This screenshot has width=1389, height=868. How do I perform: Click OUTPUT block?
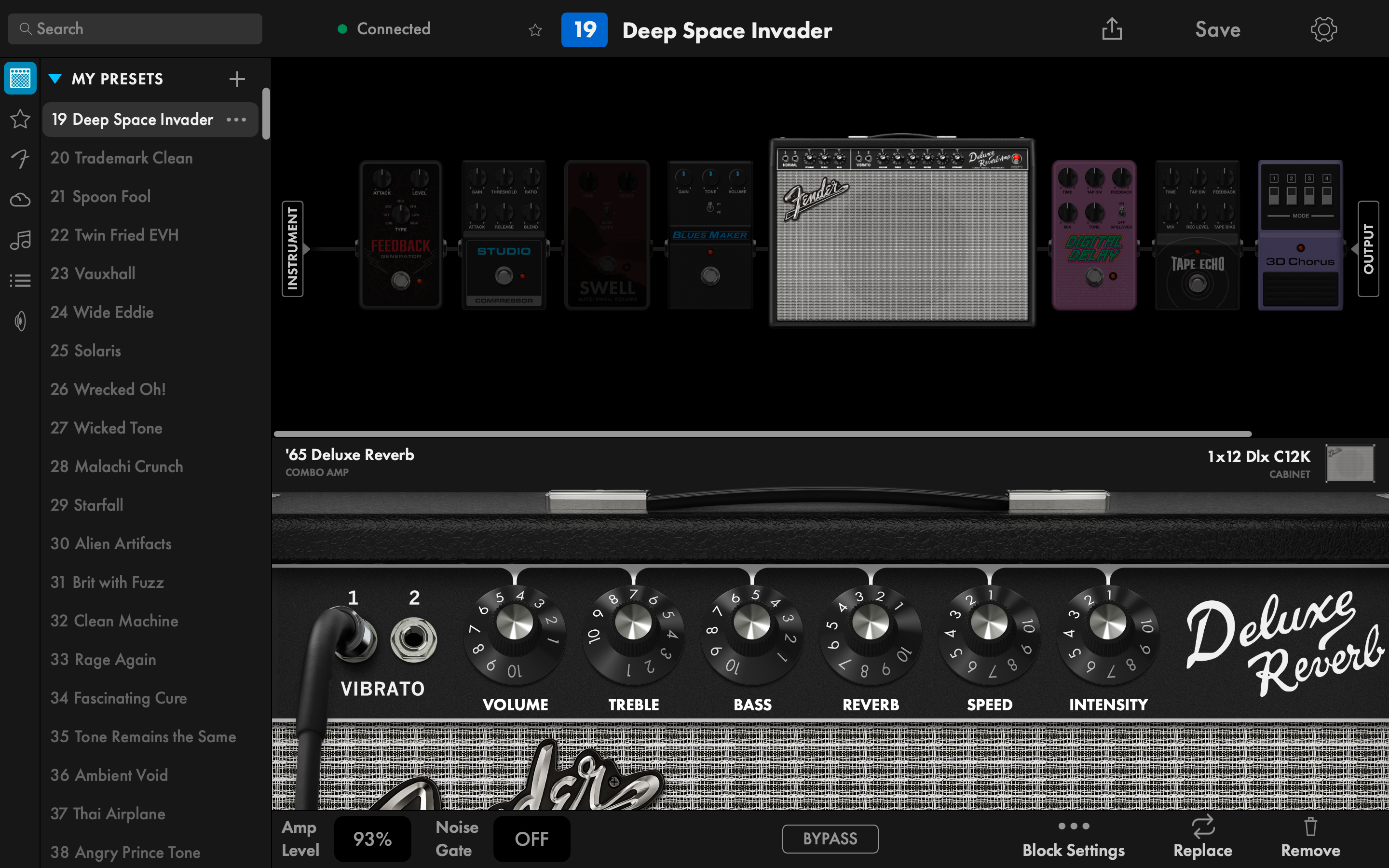(1368, 248)
